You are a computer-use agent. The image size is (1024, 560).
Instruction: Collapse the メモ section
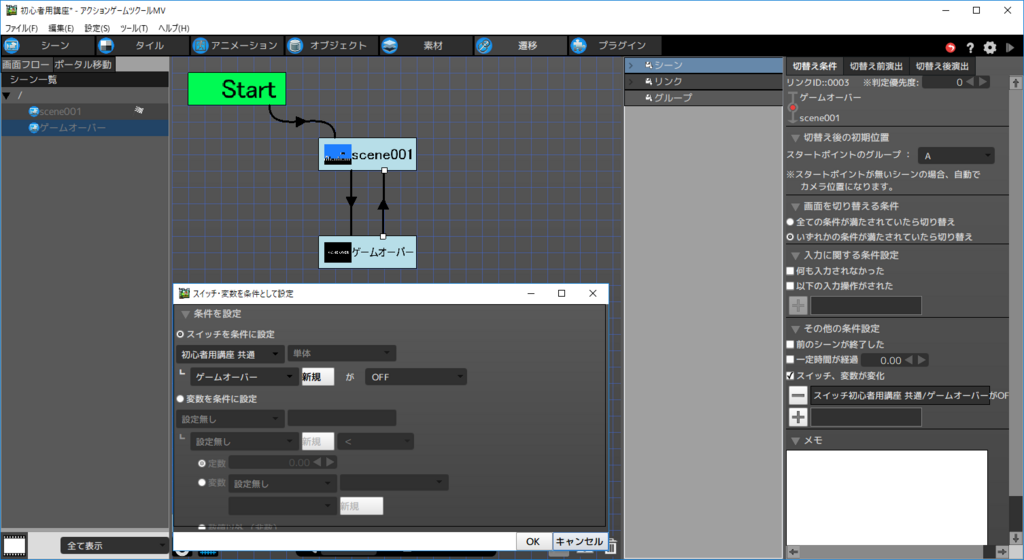795,441
